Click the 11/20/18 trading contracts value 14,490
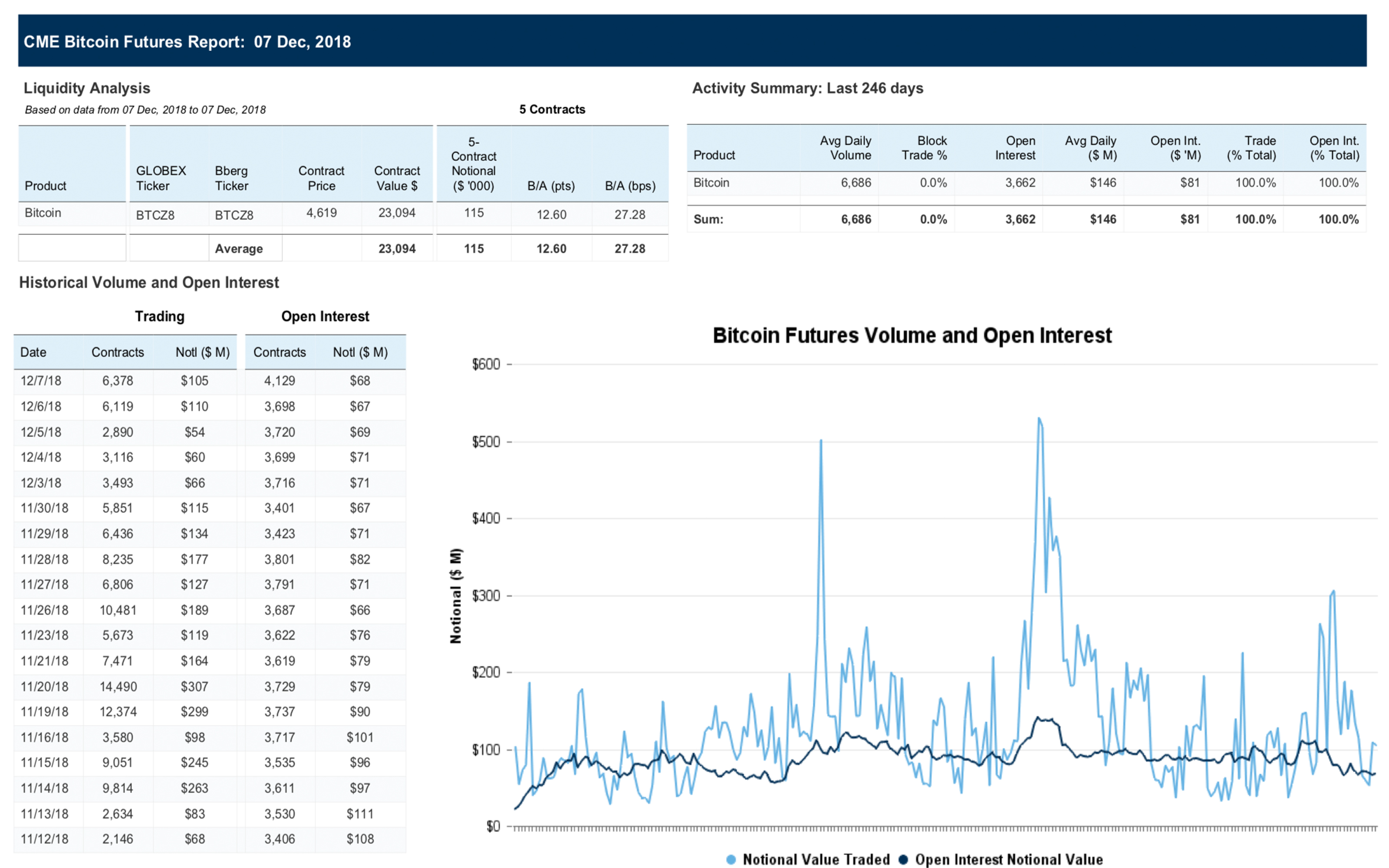This screenshot has height=868, width=1389. (x=118, y=686)
